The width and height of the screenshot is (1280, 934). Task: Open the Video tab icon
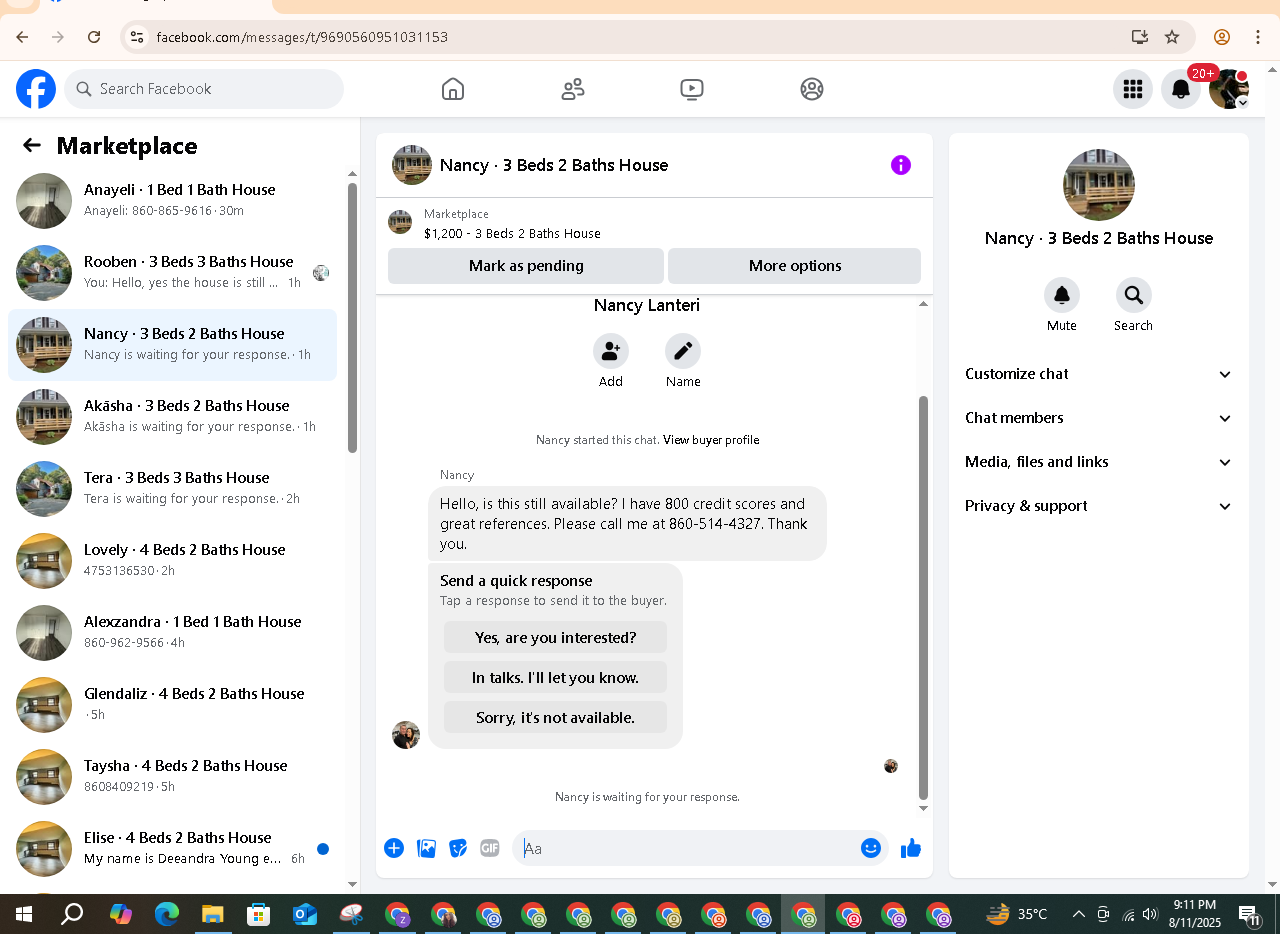pyautogui.click(x=691, y=89)
